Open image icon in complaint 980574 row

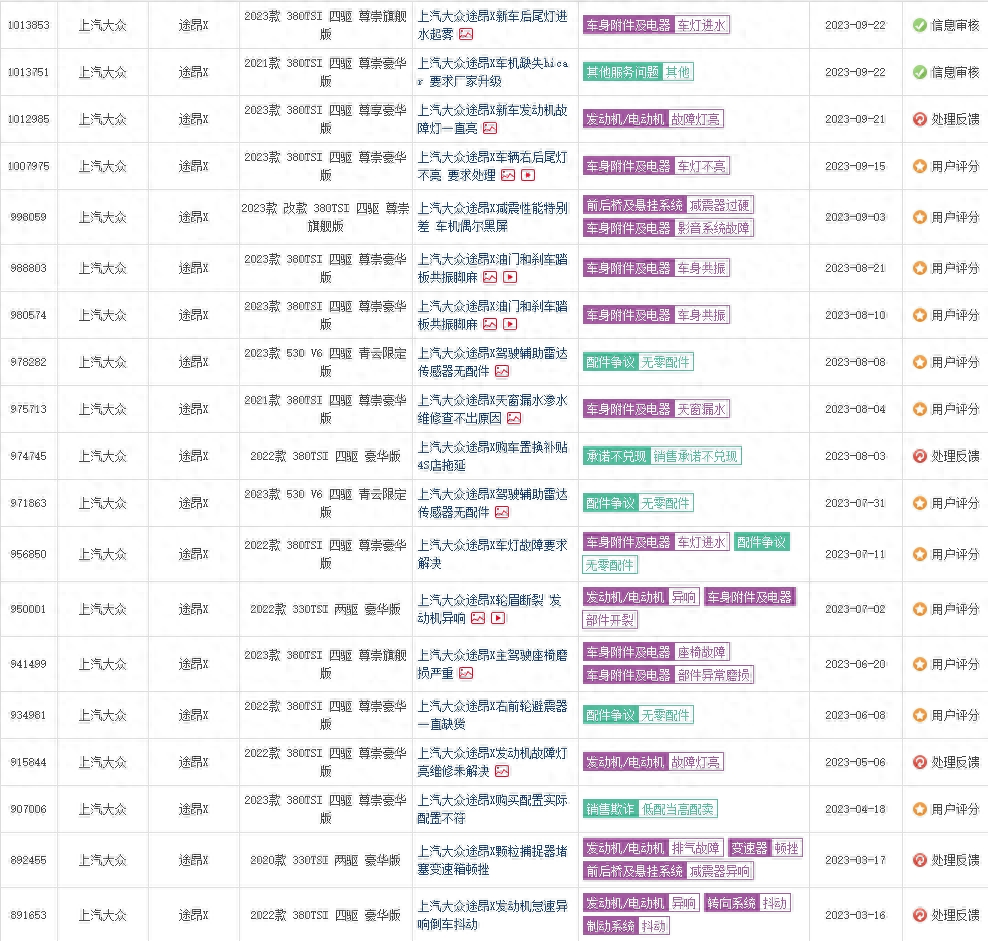point(490,324)
